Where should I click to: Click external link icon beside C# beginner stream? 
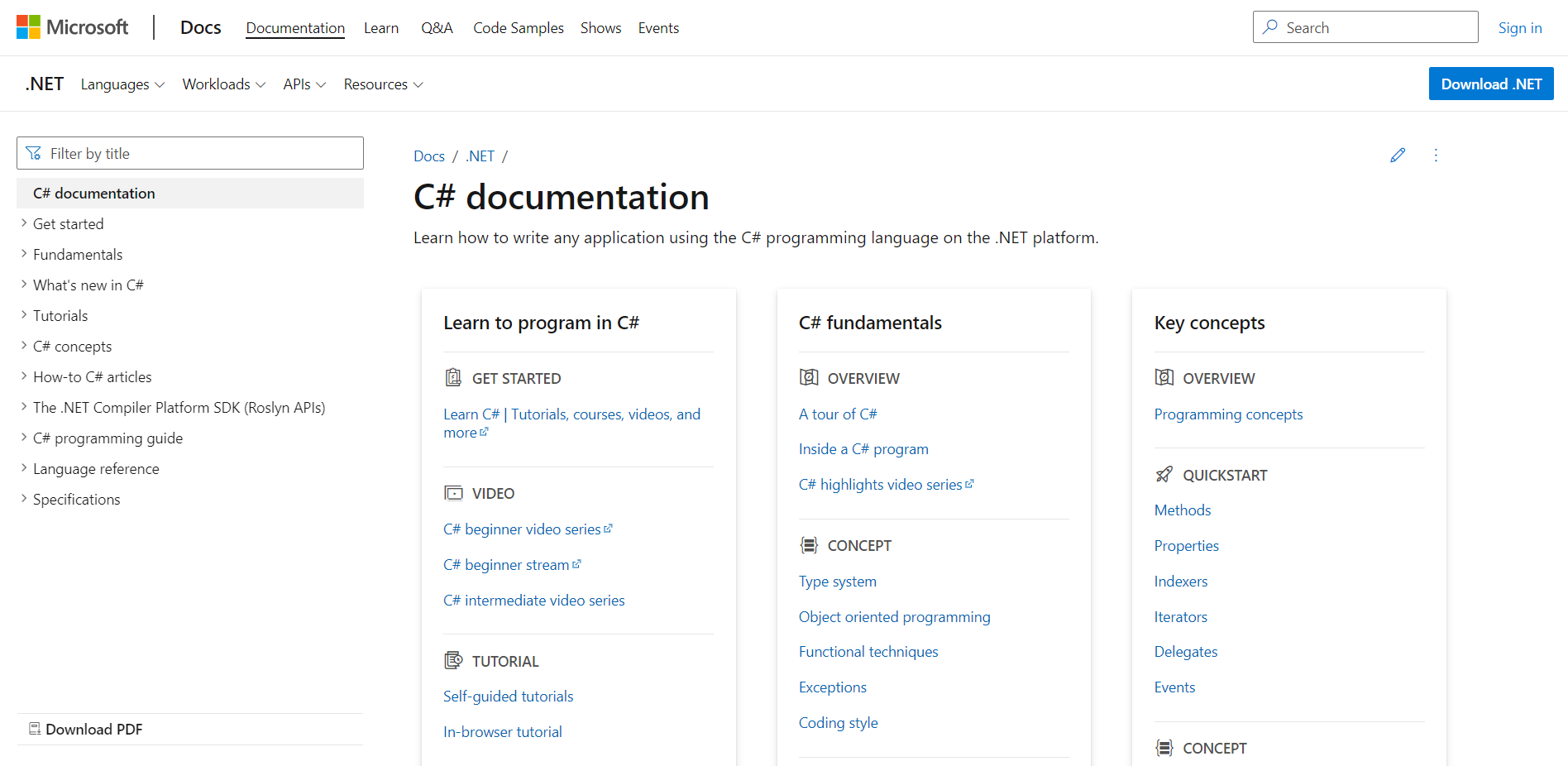click(x=576, y=564)
